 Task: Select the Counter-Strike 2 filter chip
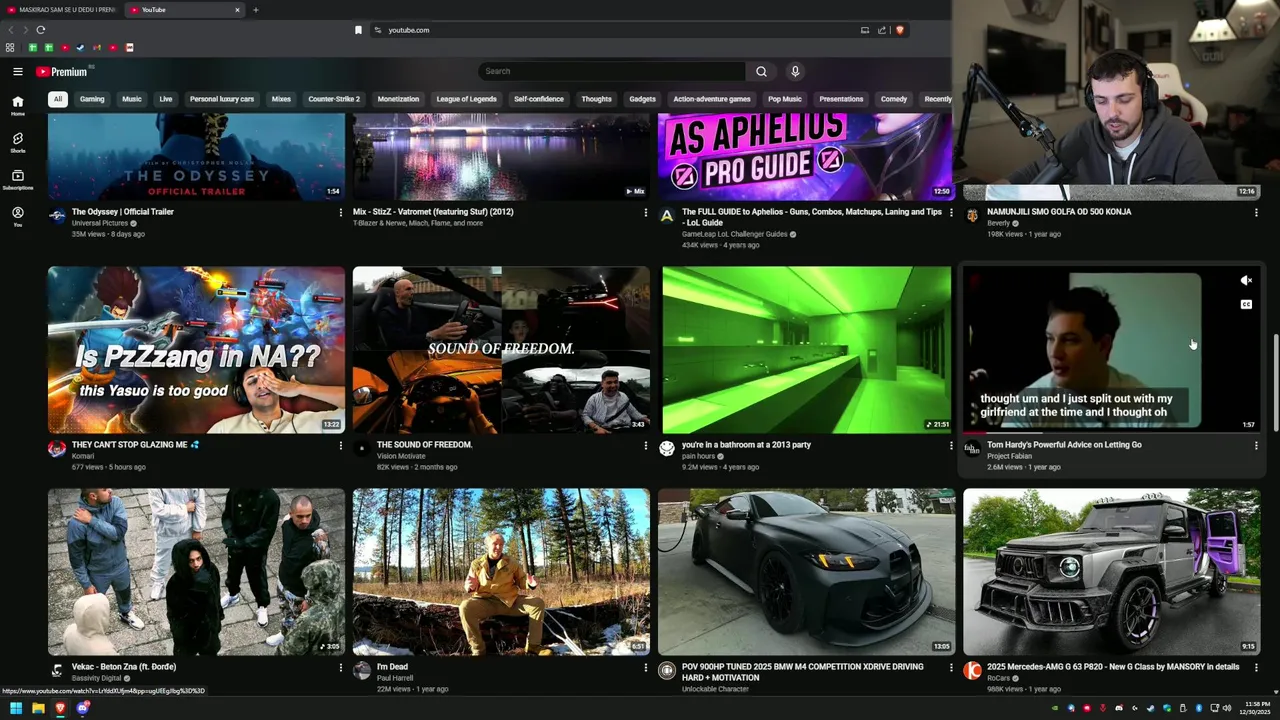pyautogui.click(x=334, y=99)
